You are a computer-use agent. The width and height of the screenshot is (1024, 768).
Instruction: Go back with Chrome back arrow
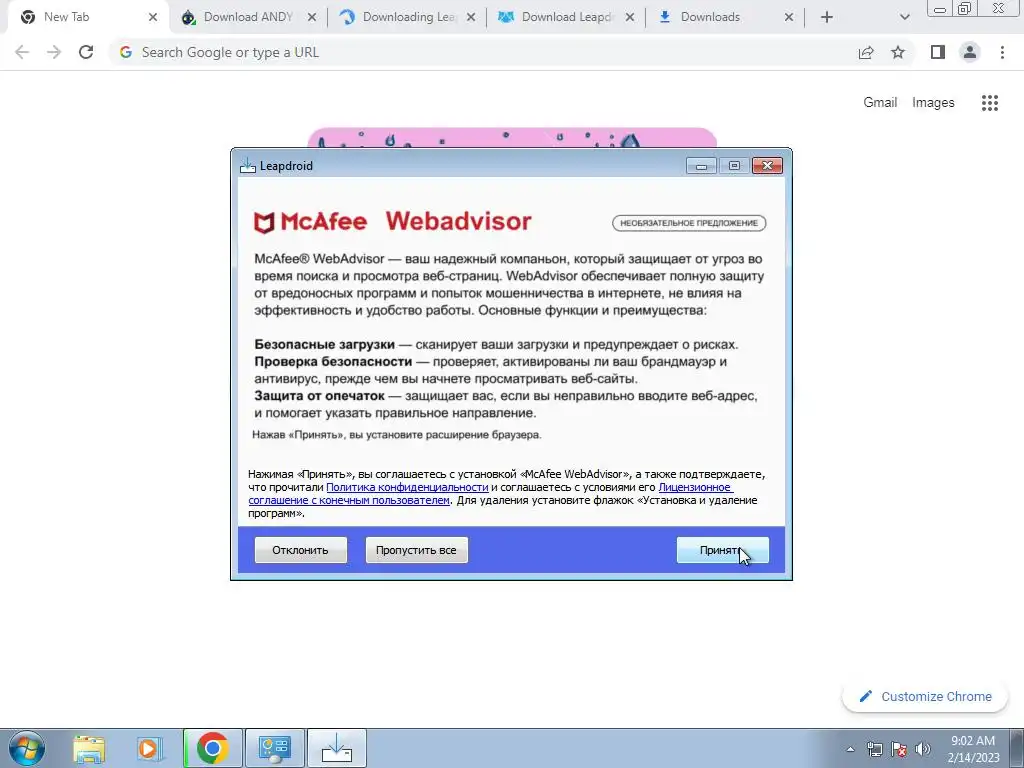tap(22, 52)
